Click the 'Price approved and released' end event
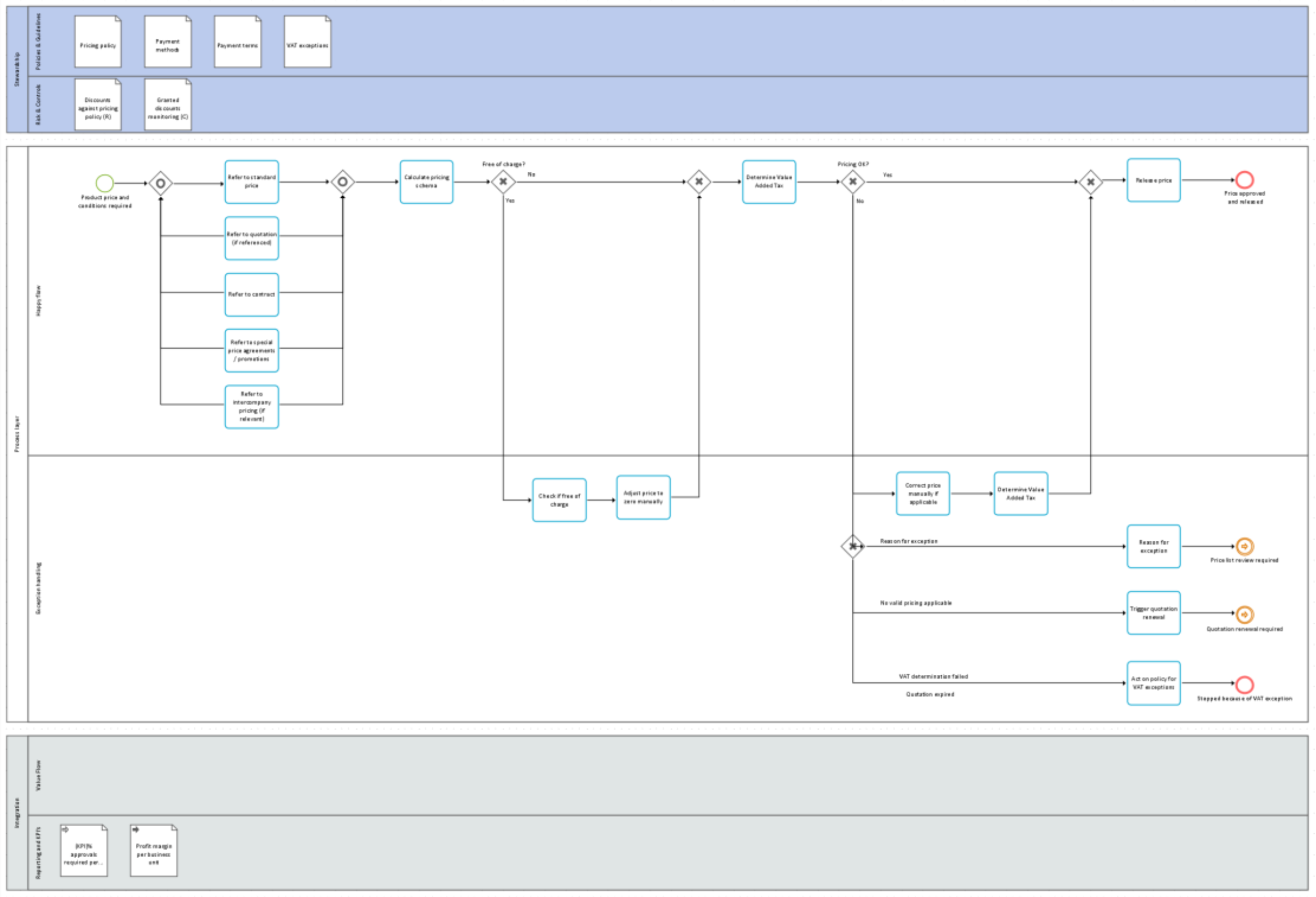This screenshot has width=1316, height=897. [1245, 180]
